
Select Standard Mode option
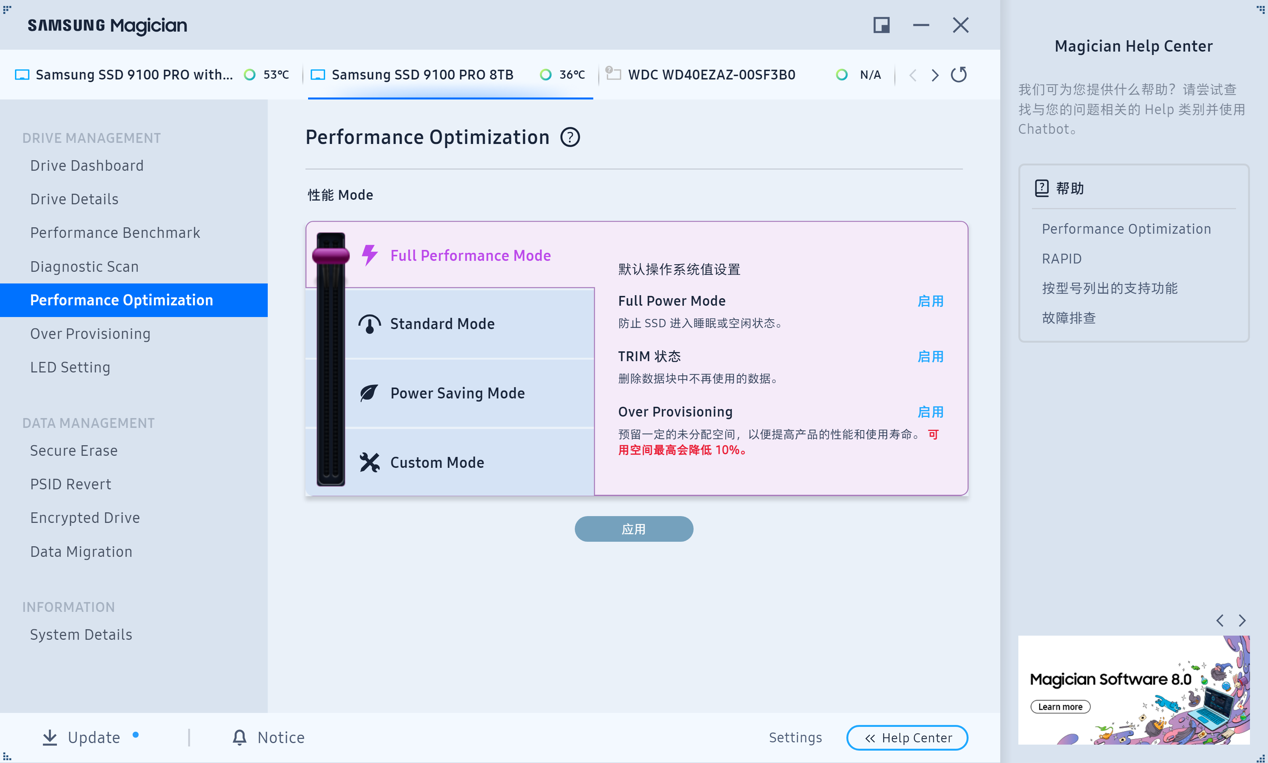coord(442,324)
